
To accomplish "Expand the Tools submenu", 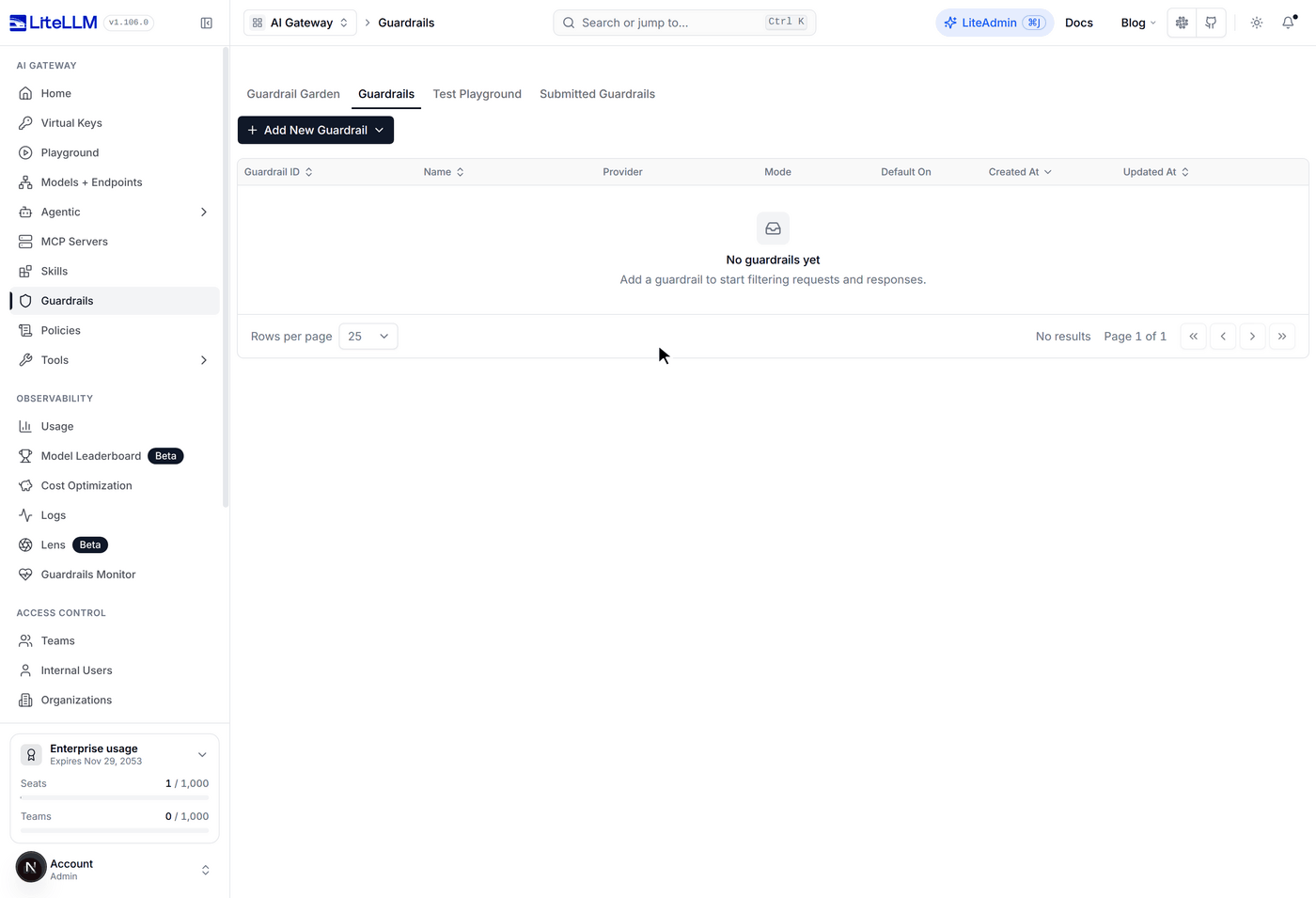I will 204,360.
